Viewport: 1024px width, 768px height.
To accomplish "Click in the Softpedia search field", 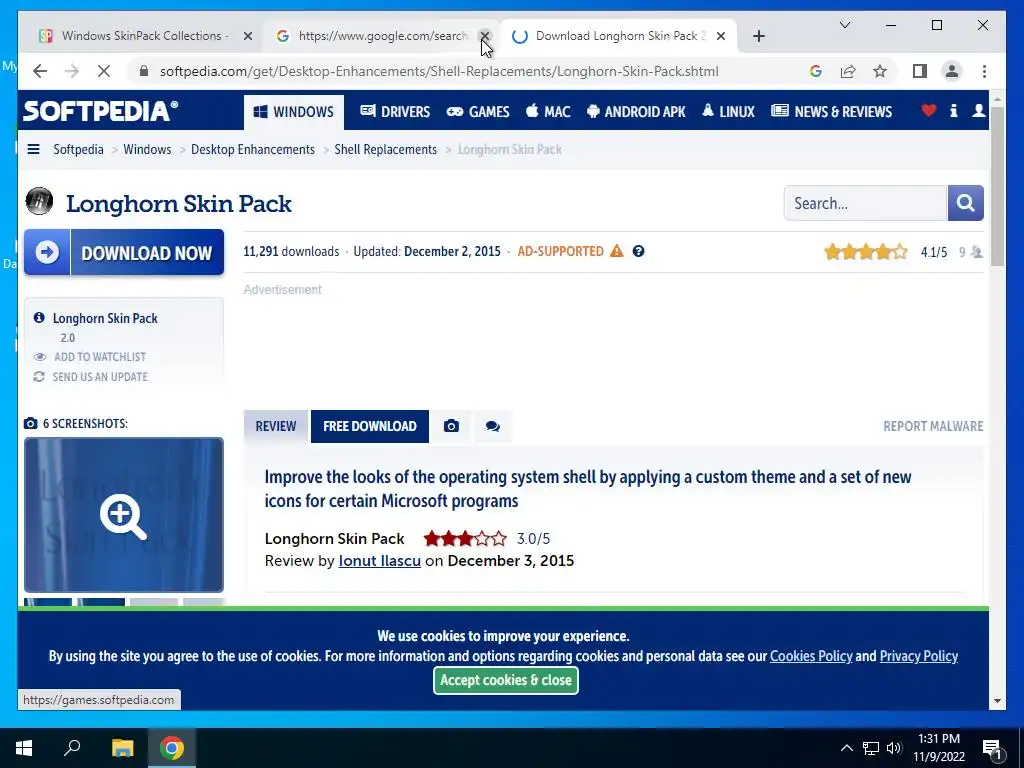I will [865, 203].
